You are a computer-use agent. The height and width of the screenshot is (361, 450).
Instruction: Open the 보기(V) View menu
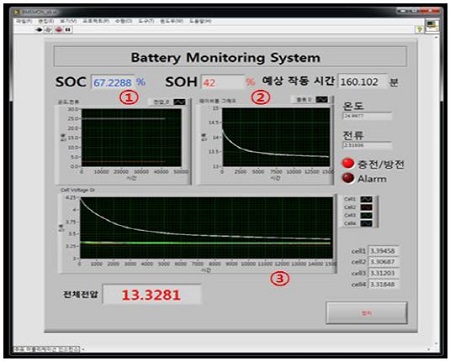coord(68,21)
